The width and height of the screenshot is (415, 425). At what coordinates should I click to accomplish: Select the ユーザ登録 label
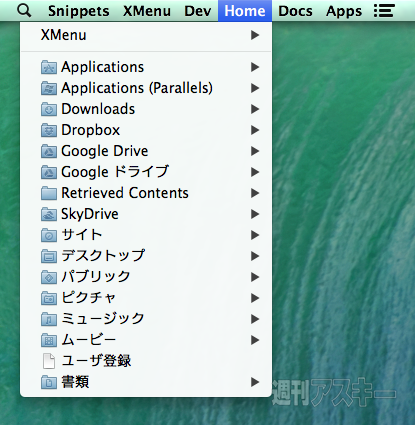[x=97, y=361]
